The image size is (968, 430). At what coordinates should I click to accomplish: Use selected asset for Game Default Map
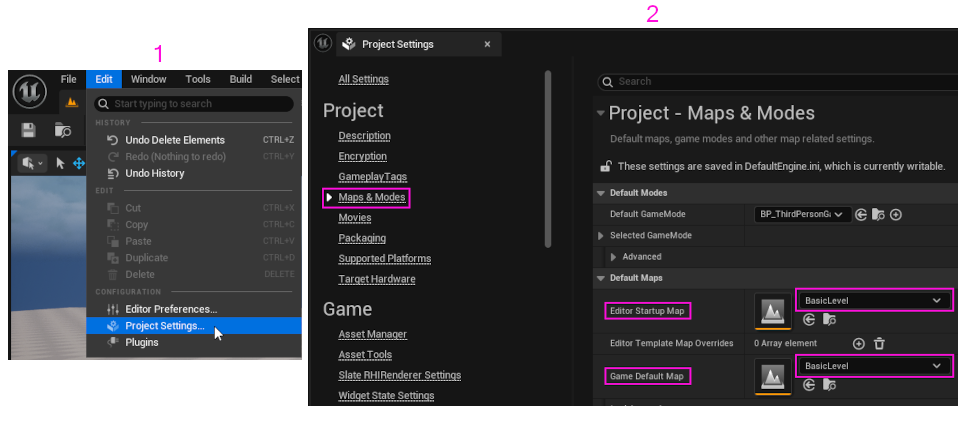(x=809, y=385)
